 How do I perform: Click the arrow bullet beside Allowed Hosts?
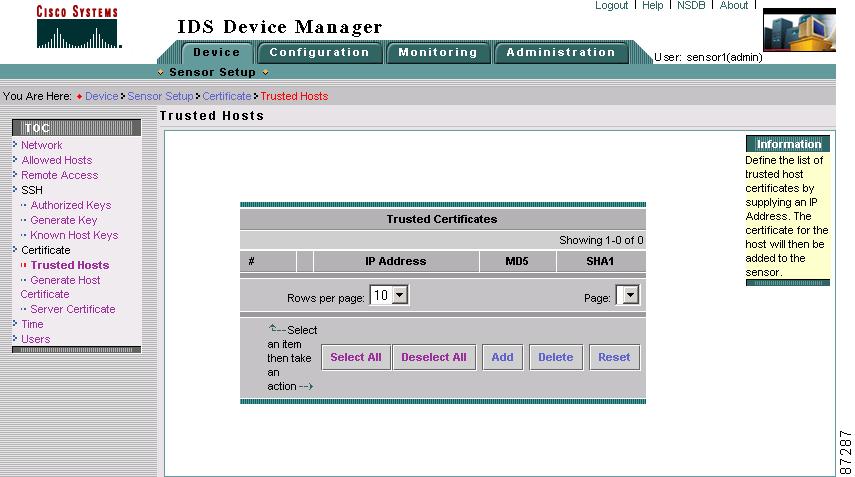(15, 159)
